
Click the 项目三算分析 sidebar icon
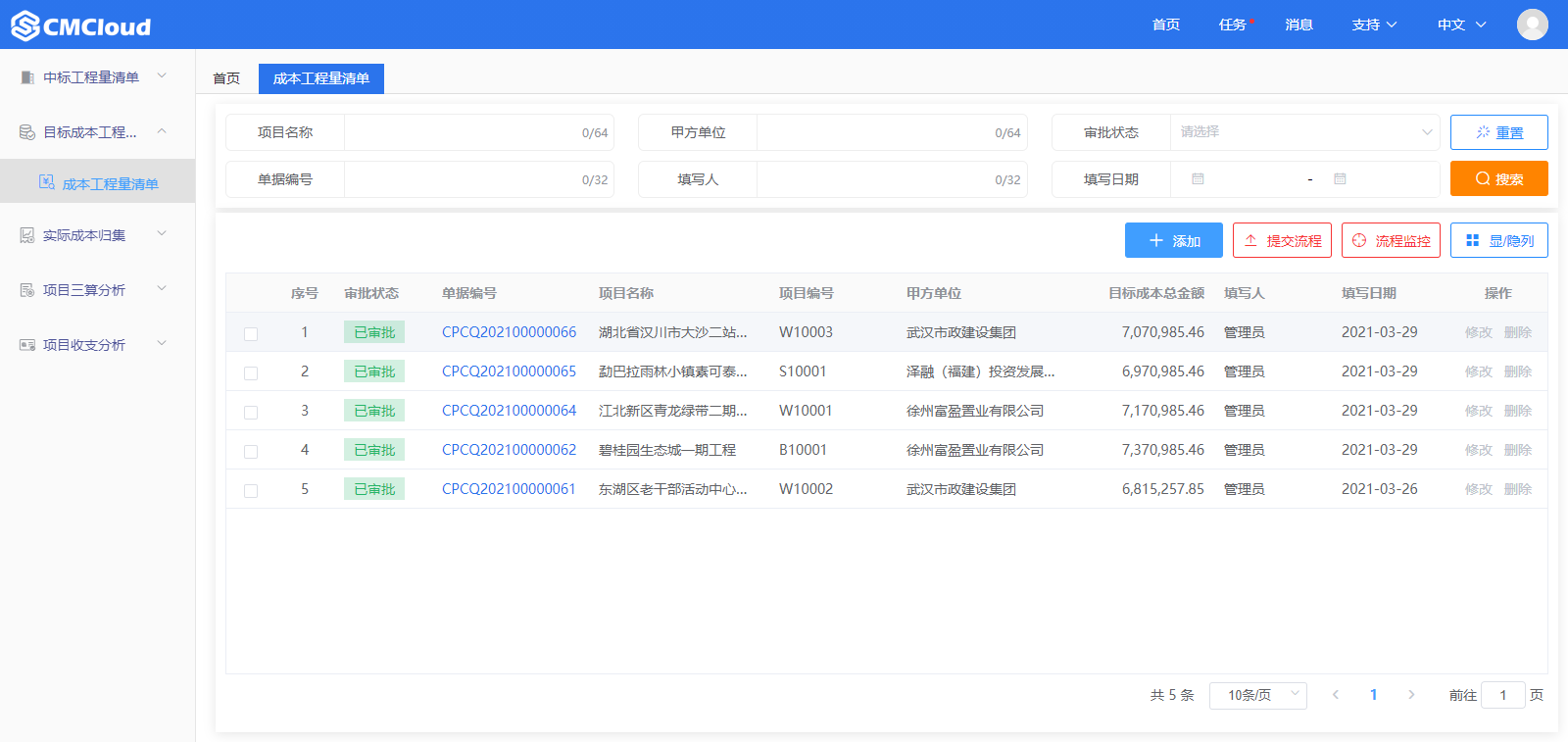27,290
